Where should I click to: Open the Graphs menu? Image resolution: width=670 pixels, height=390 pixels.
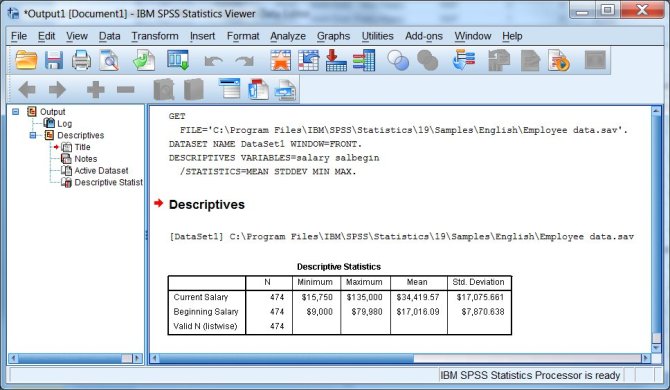pyautogui.click(x=333, y=36)
